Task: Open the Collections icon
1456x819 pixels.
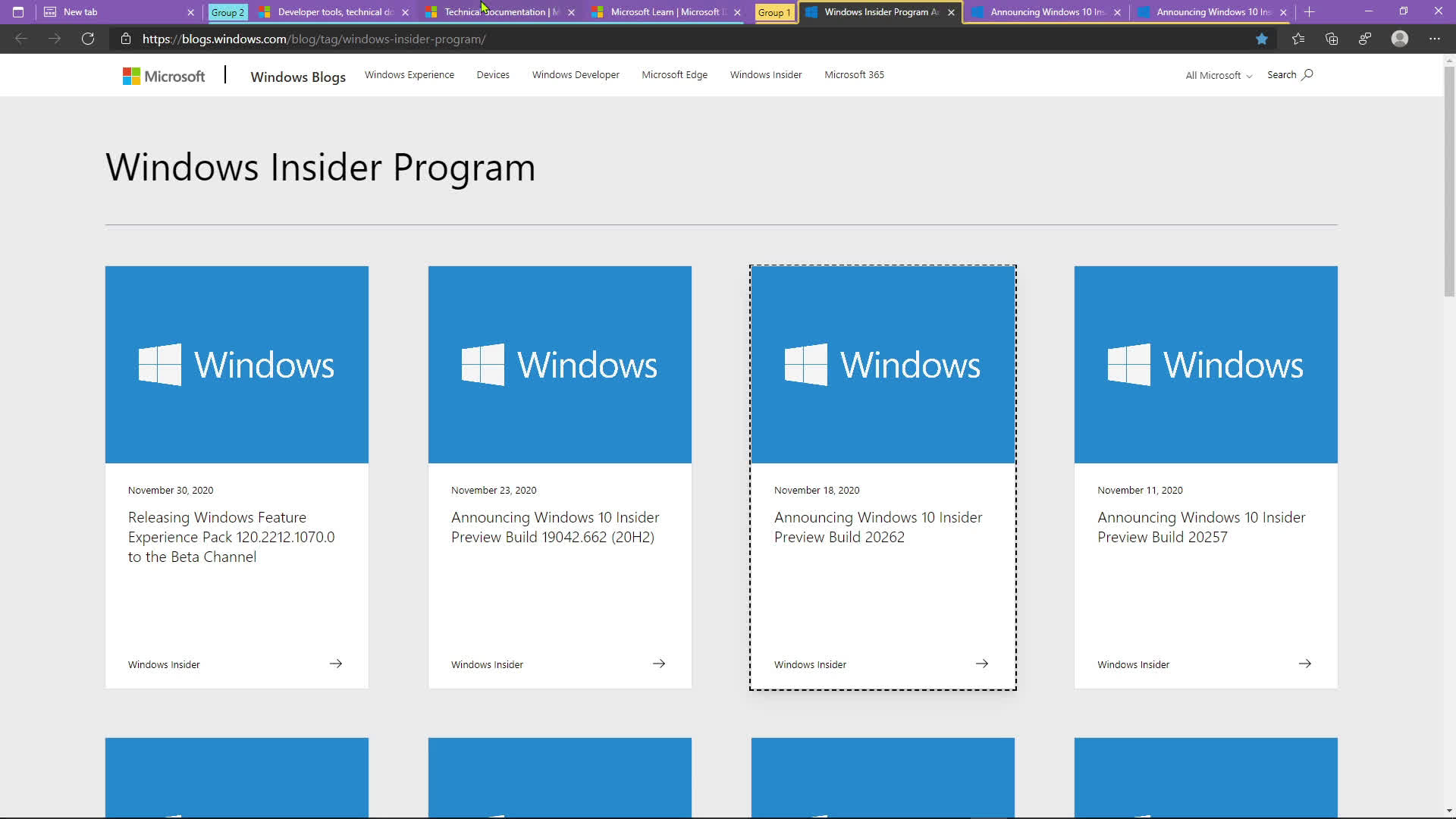Action: [x=1332, y=39]
